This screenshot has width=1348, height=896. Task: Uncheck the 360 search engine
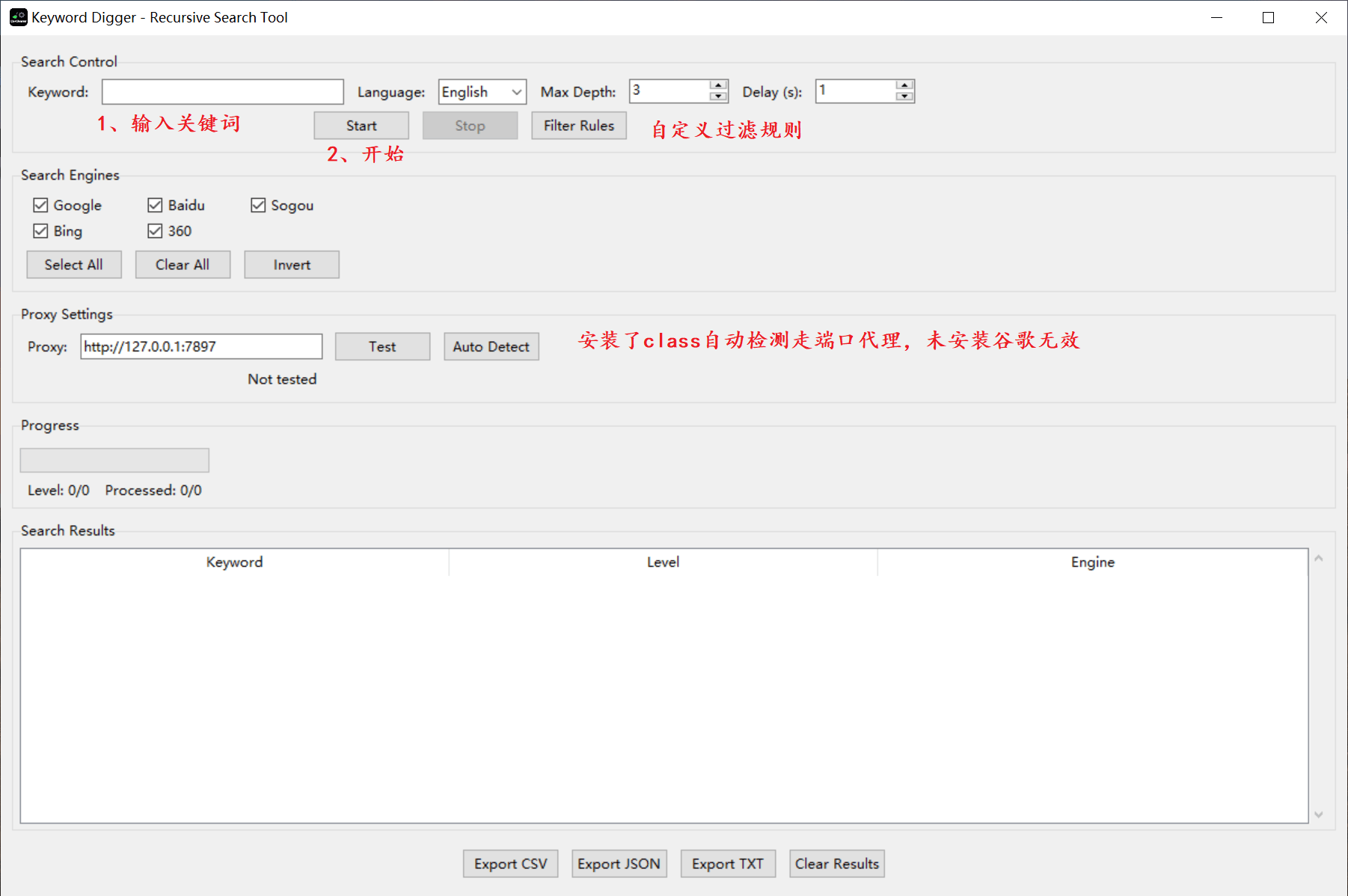(x=155, y=231)
